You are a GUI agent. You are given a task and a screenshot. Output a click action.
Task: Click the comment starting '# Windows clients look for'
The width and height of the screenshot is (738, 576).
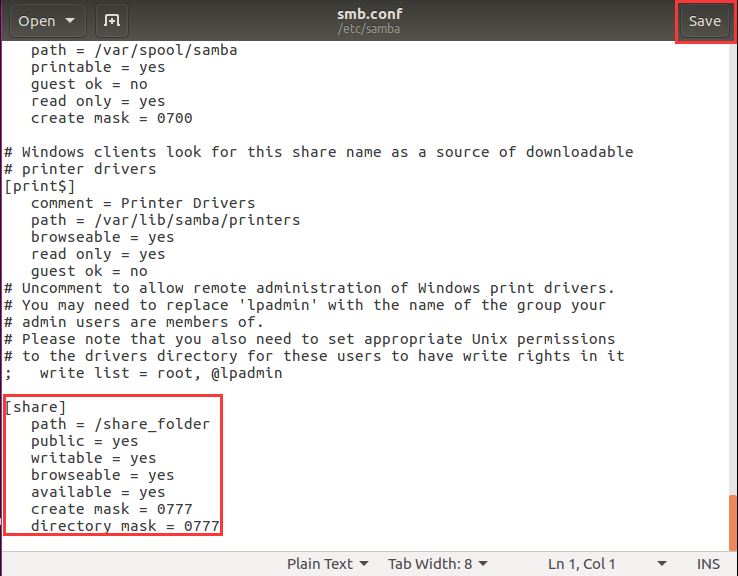319,152
